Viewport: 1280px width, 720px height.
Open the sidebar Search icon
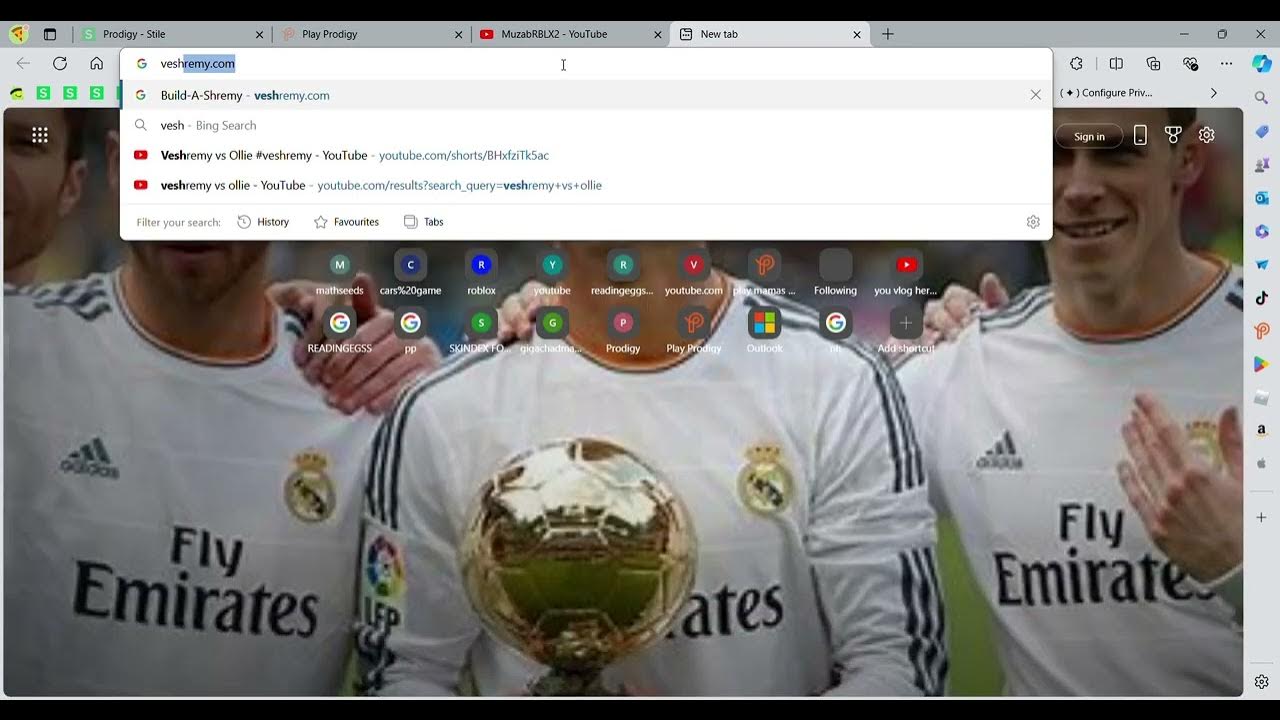[x=1262, y=98]
